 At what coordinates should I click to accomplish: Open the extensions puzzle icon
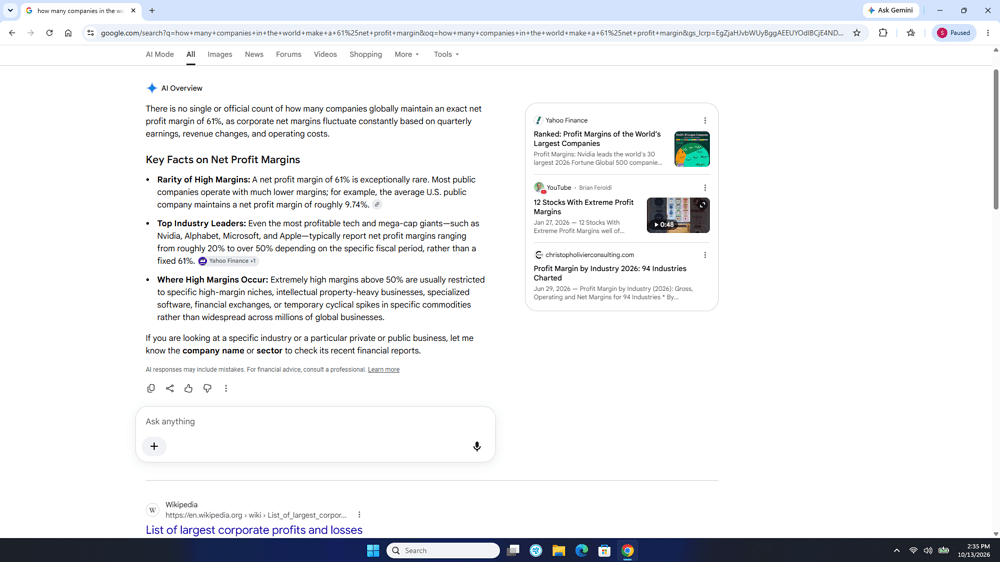[x=883, y=33]
